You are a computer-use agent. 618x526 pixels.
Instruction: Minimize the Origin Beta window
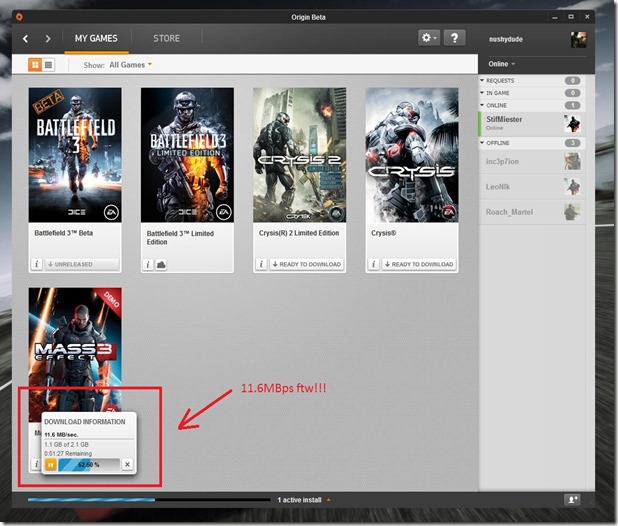click(x=555, y=17)
